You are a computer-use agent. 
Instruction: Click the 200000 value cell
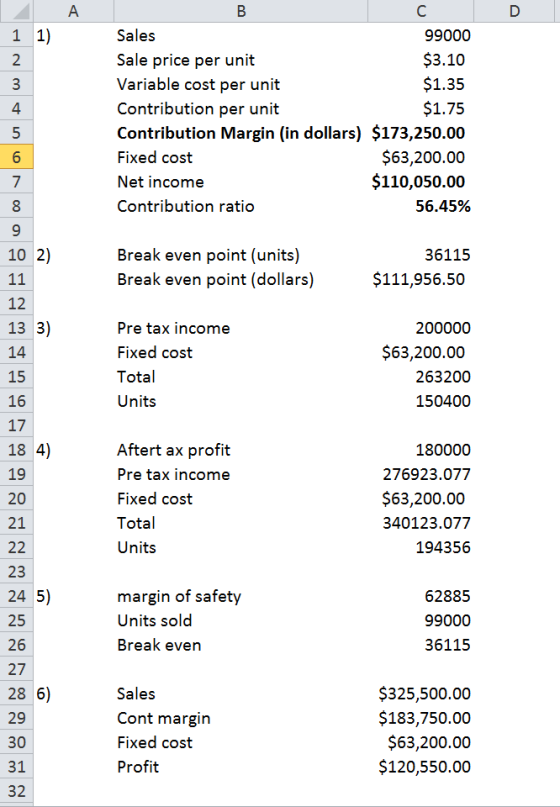tap(421, 328)
